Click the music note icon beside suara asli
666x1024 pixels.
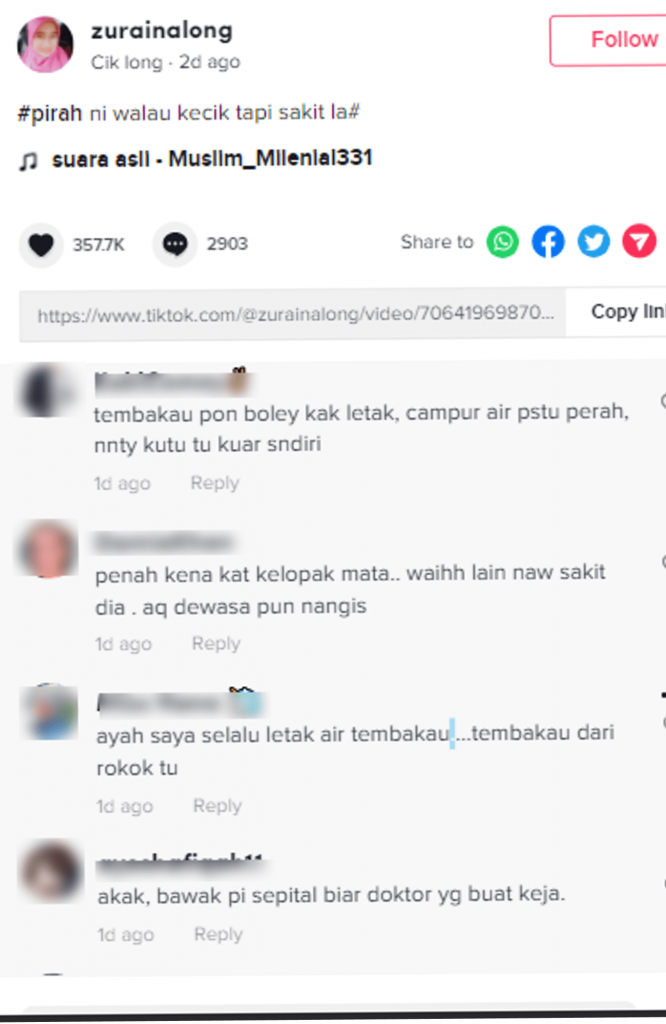coord(28,160)
